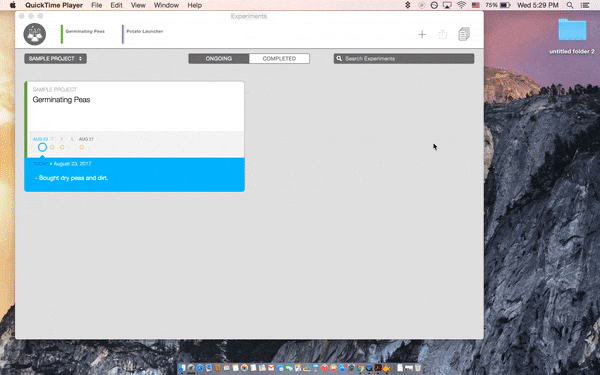600x375 pixels.
Task: Click the magnifier icon in Search Experiments
Action: 339,59
